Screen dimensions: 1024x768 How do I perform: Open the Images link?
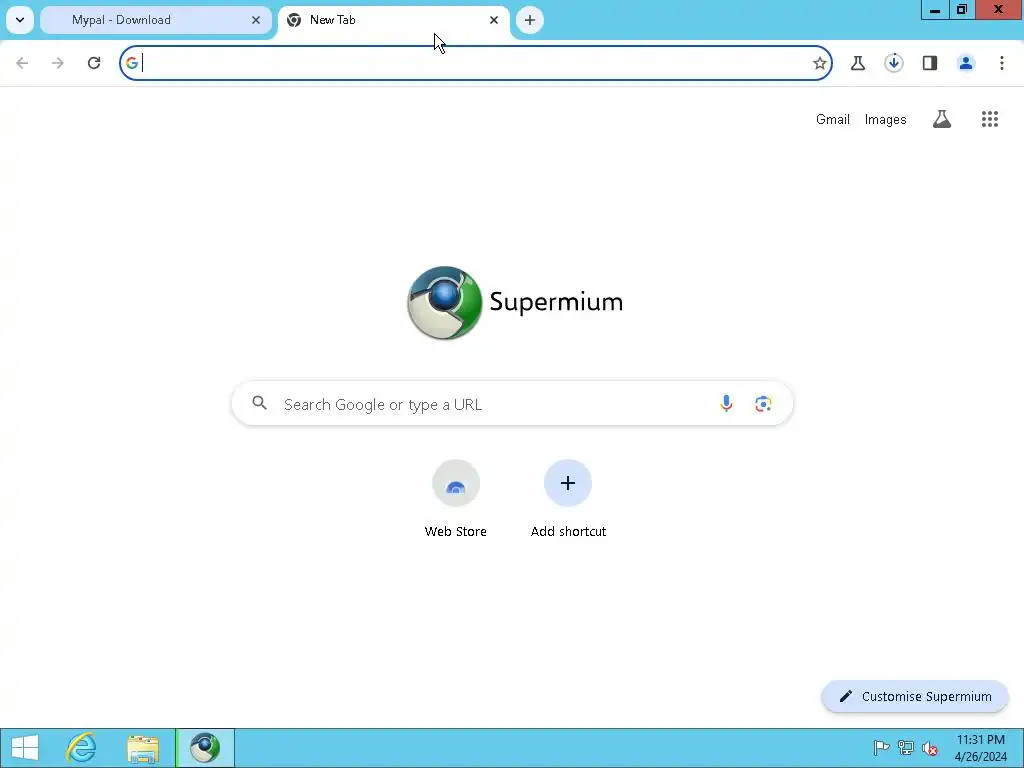[886, 120]
